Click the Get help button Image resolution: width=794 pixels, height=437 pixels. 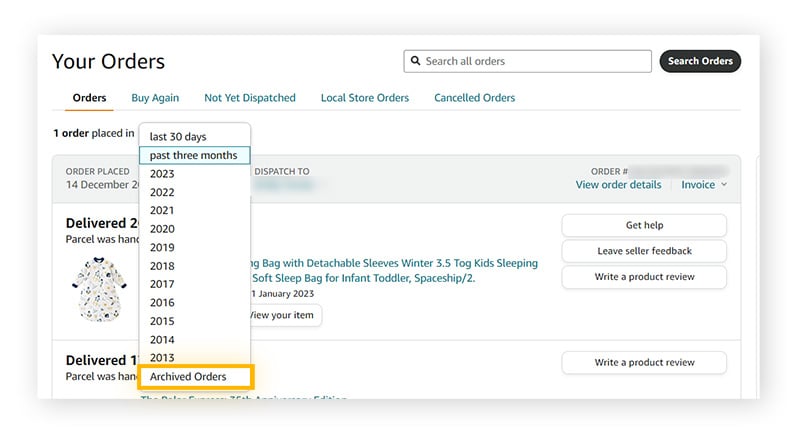[643, 225]
